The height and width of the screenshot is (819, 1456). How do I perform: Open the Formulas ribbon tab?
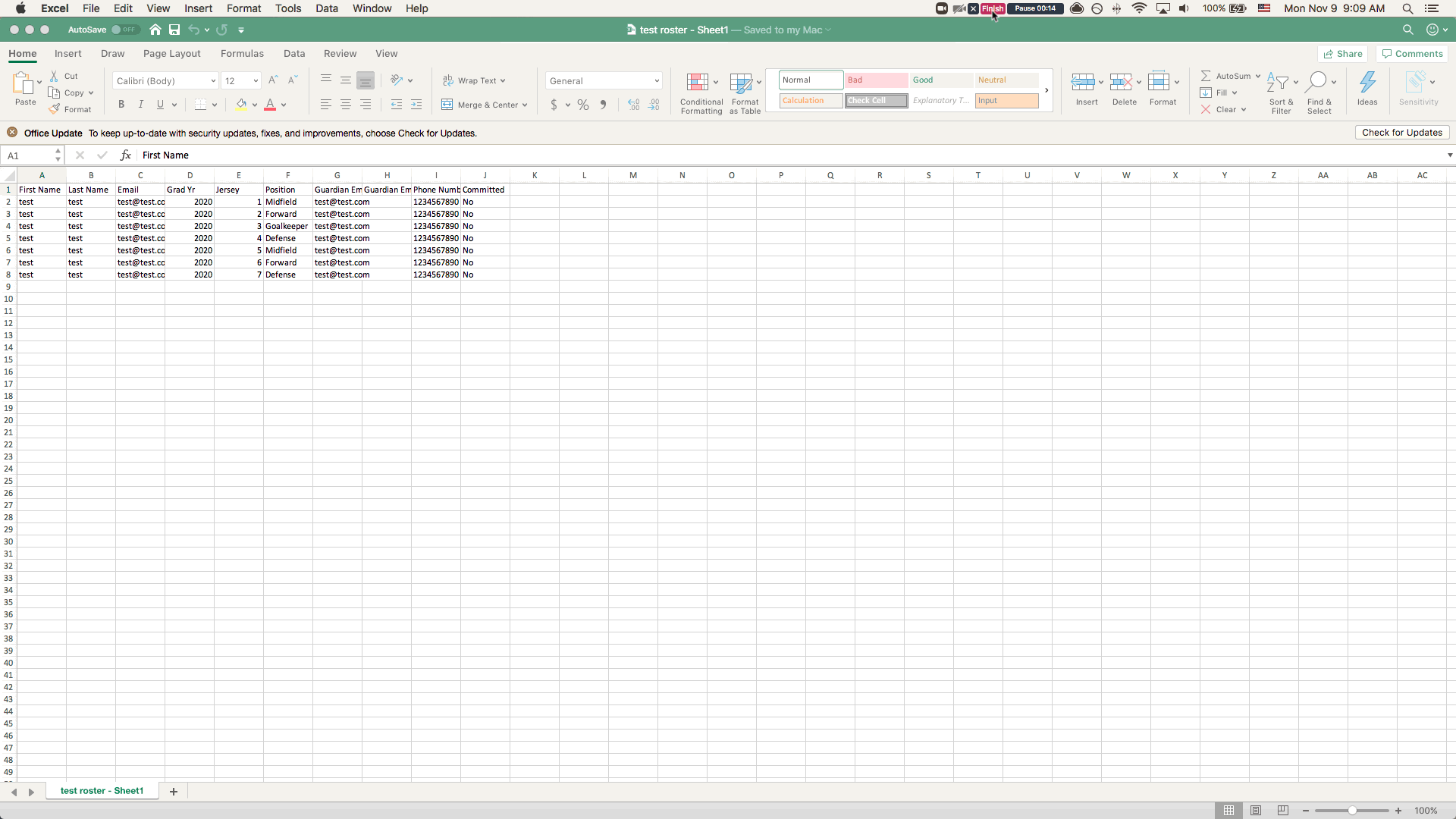coord(243,54)
